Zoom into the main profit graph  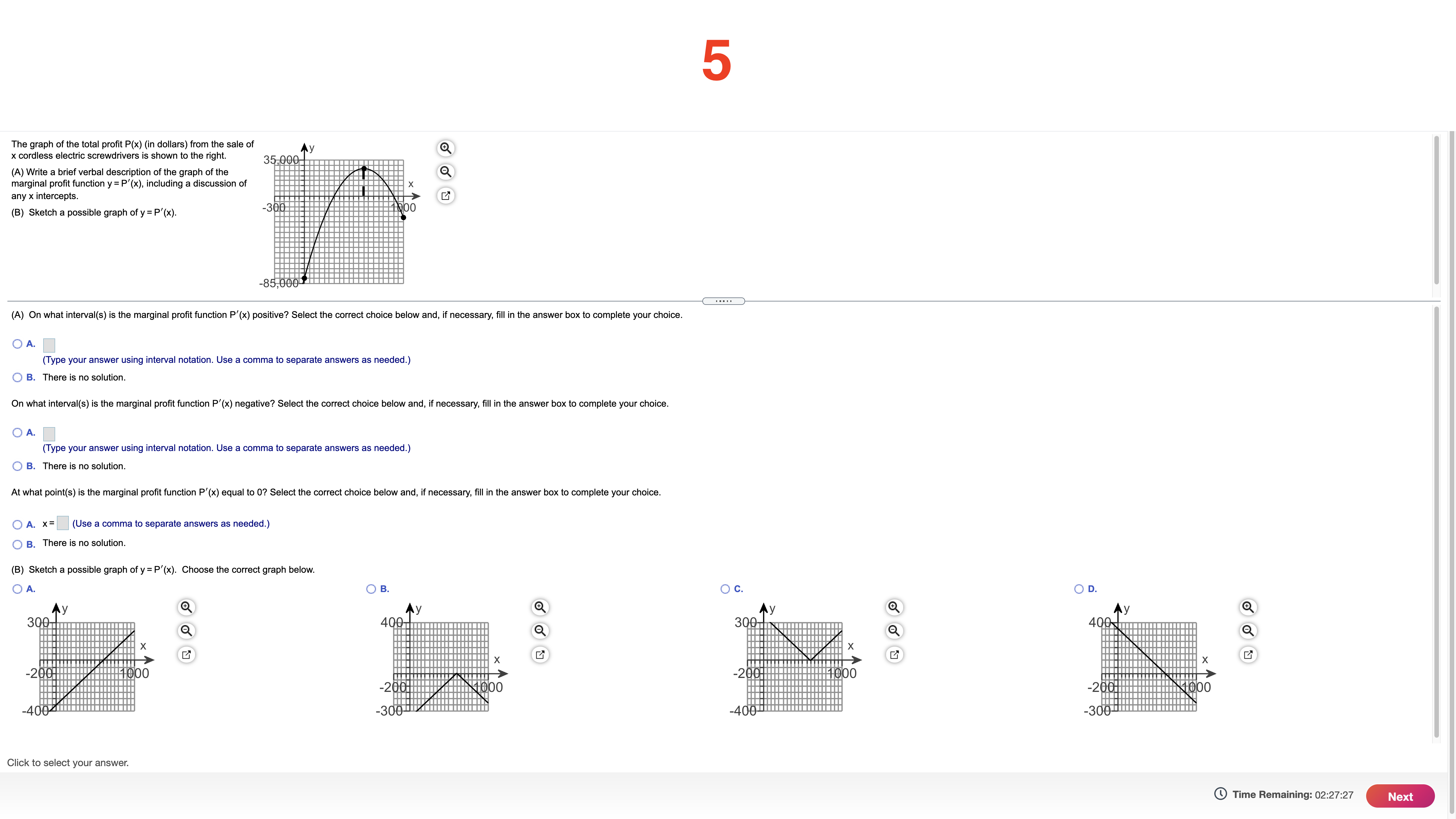(446, 148)
